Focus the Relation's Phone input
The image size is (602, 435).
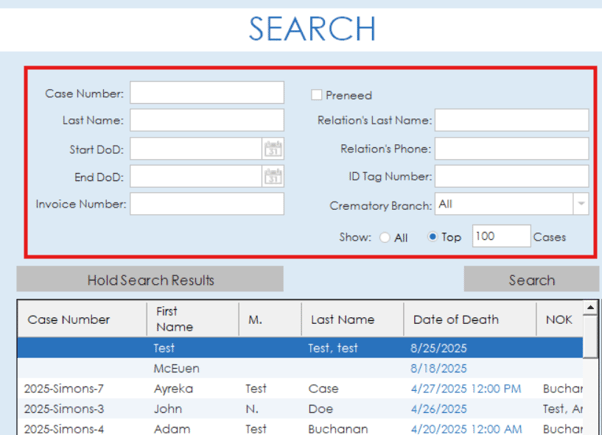click(x=511, y=149)
